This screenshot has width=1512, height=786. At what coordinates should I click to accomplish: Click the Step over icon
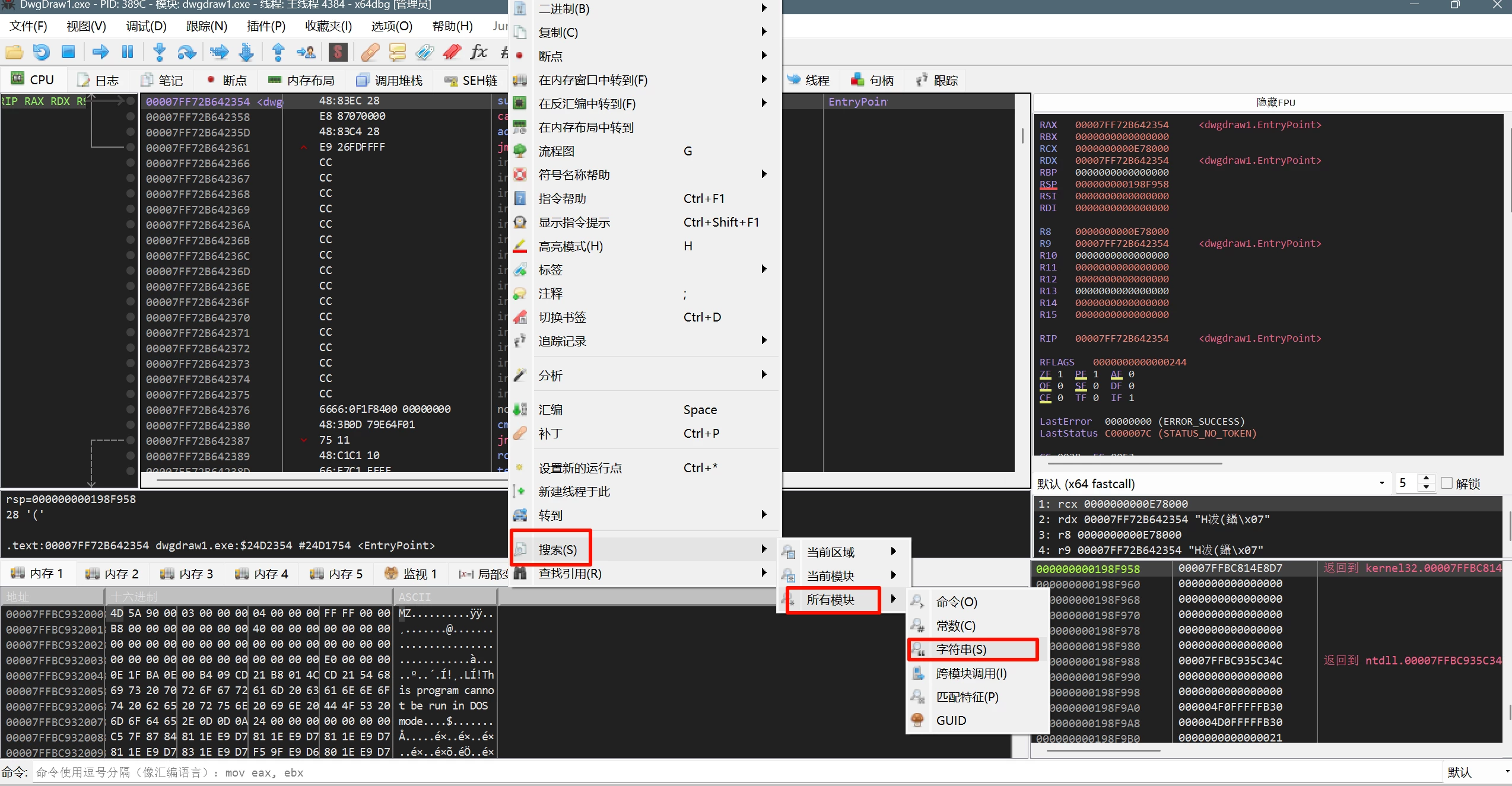click(187, 52)
